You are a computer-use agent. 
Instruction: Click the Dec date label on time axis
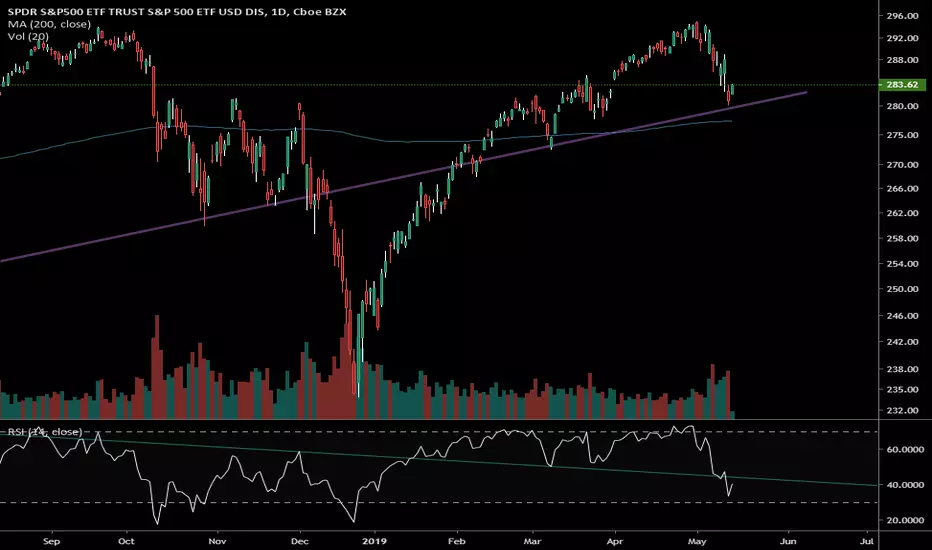(x=300, y=541)
